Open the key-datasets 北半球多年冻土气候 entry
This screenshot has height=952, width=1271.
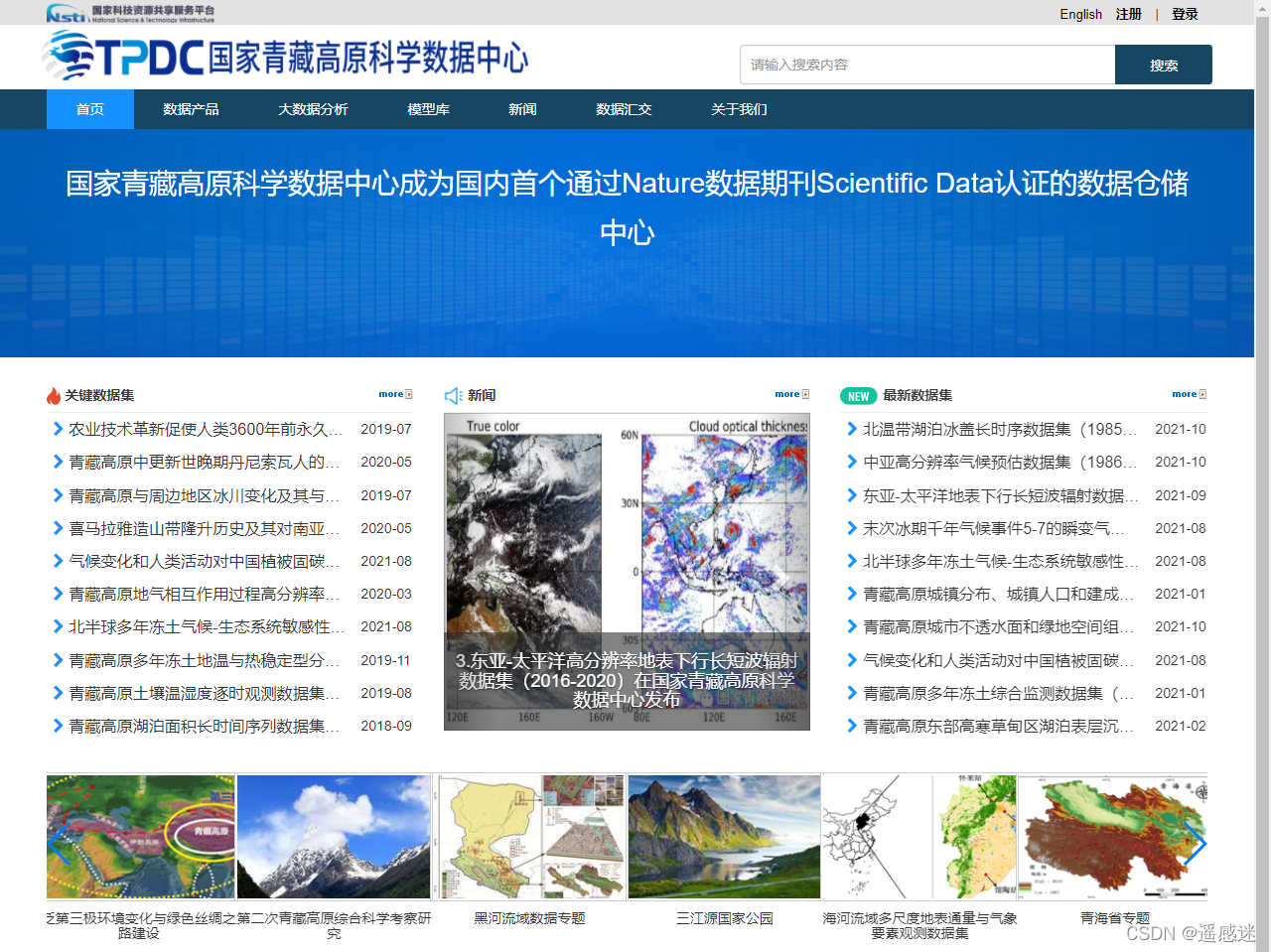coord(206,626)
